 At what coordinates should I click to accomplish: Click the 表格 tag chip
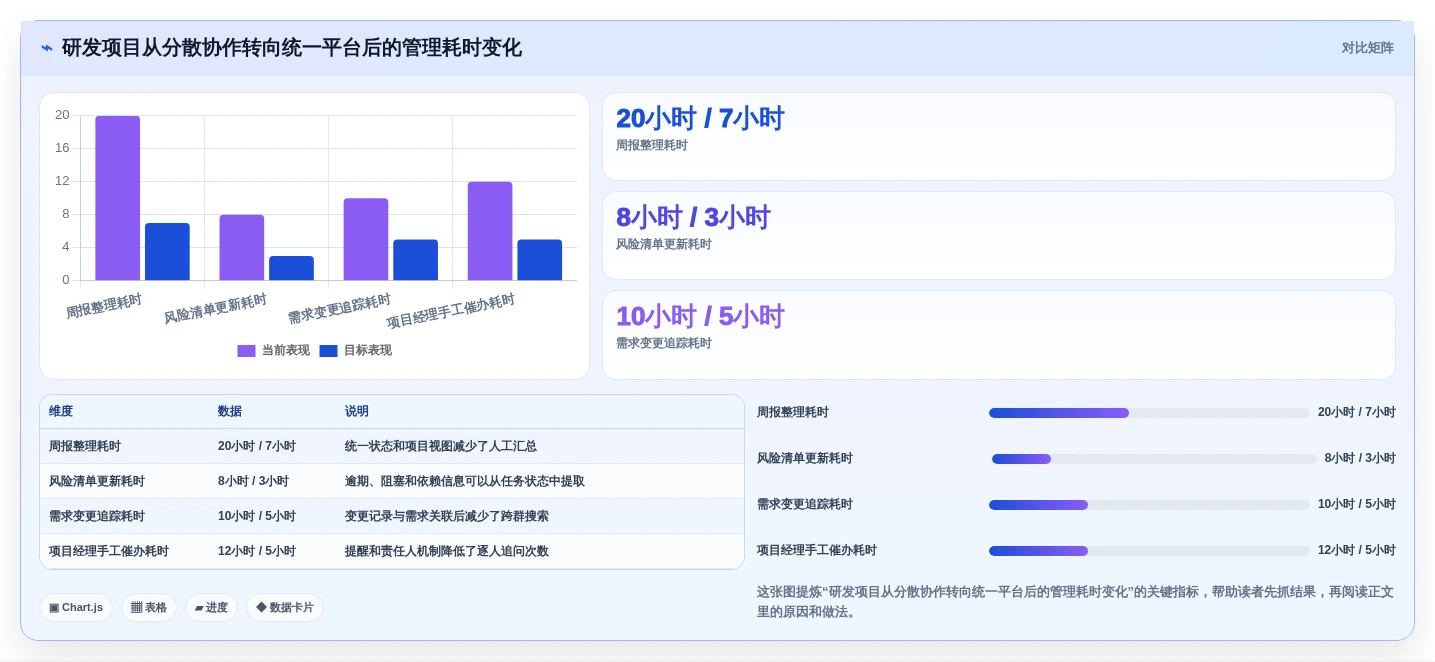[149, 608]
